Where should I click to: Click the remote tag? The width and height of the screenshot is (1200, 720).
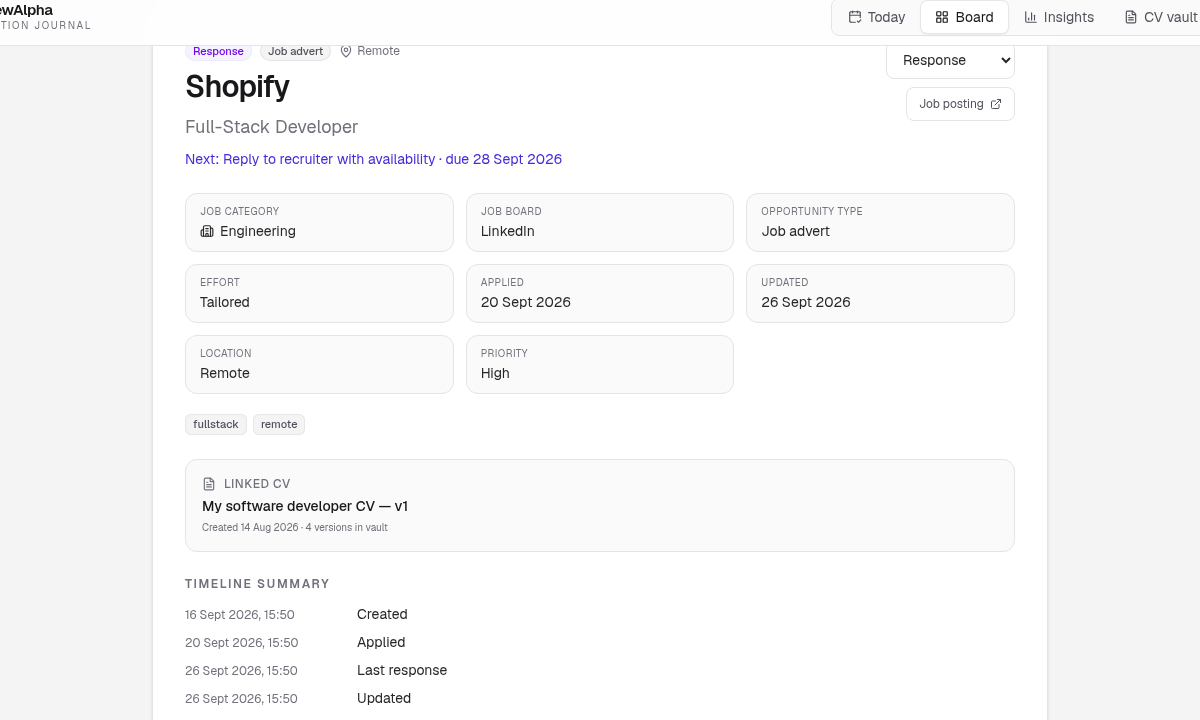pyautogui.click(x=279, y=424)
